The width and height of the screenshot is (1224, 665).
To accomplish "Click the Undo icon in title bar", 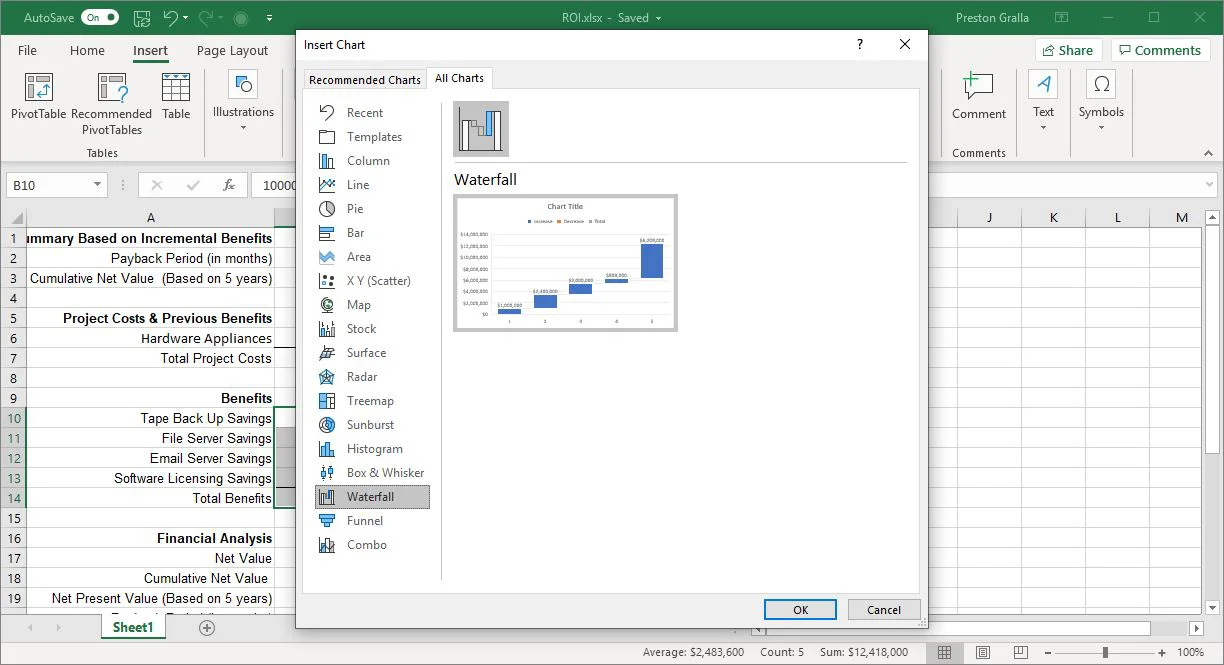I will pos(171,18).
